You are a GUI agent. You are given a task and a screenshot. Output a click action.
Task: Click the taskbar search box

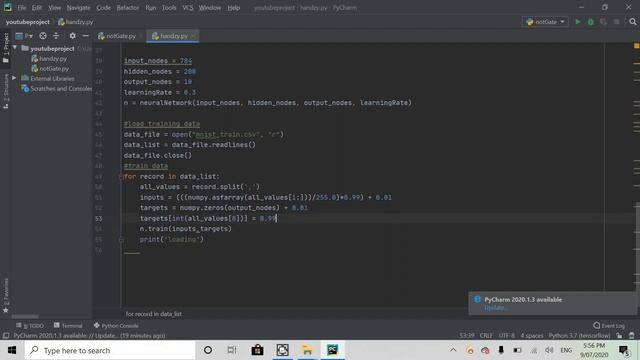[110, 350]
